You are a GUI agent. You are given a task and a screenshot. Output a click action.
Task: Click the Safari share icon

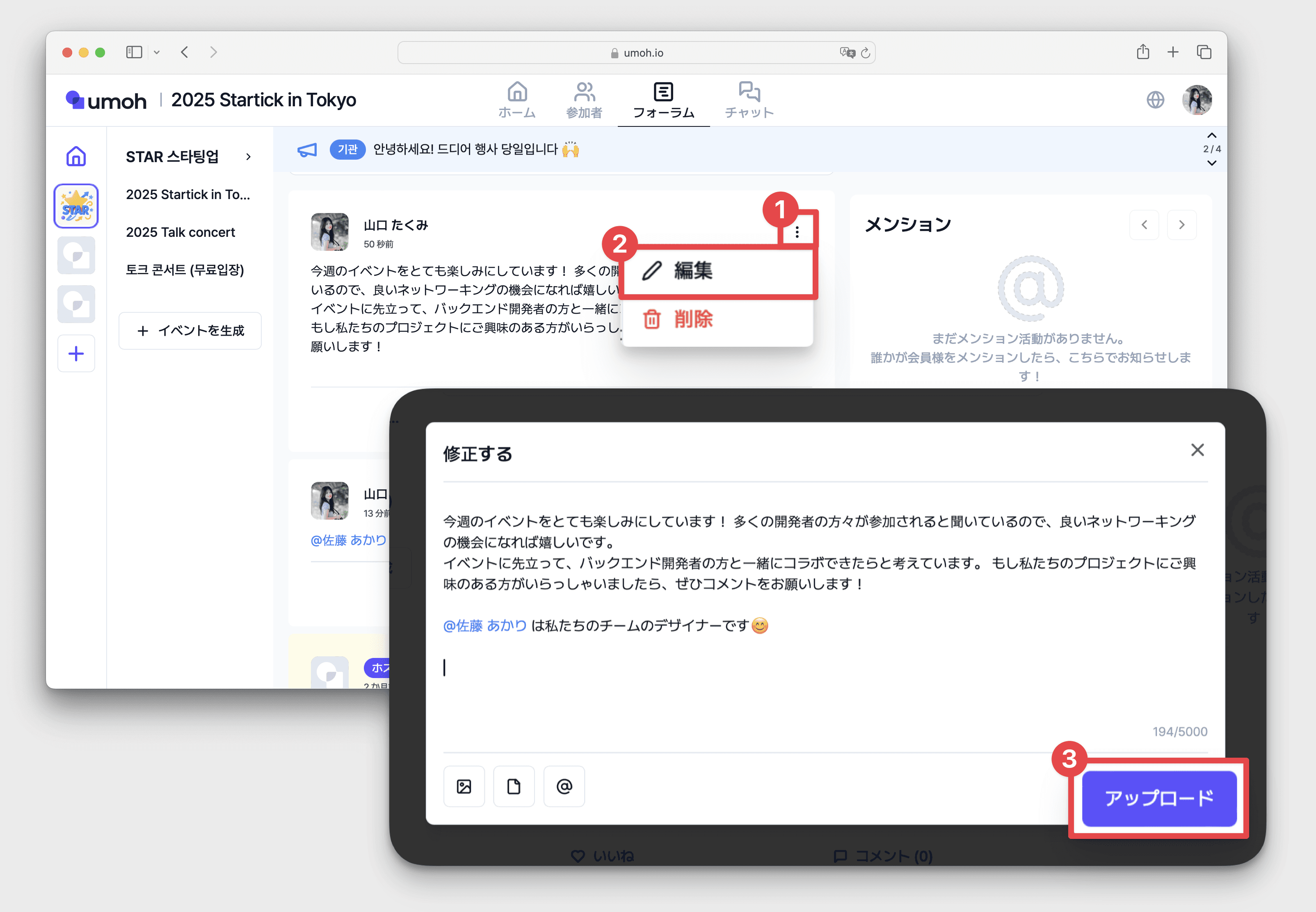pos(1142,52)
